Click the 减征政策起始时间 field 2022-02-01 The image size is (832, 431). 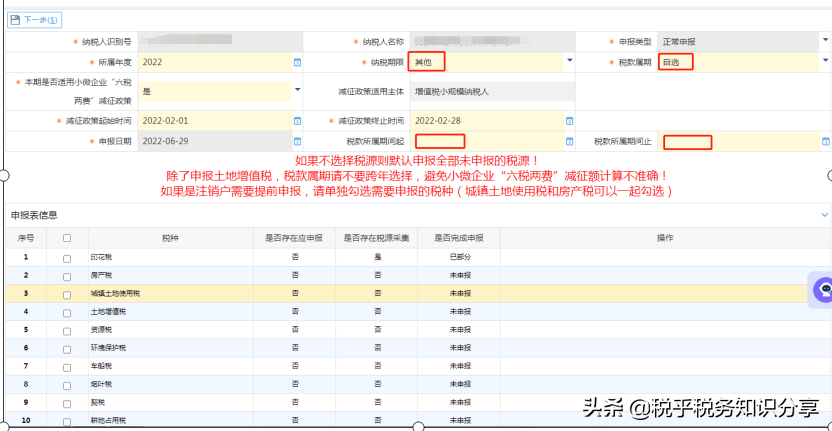(214, 120)
